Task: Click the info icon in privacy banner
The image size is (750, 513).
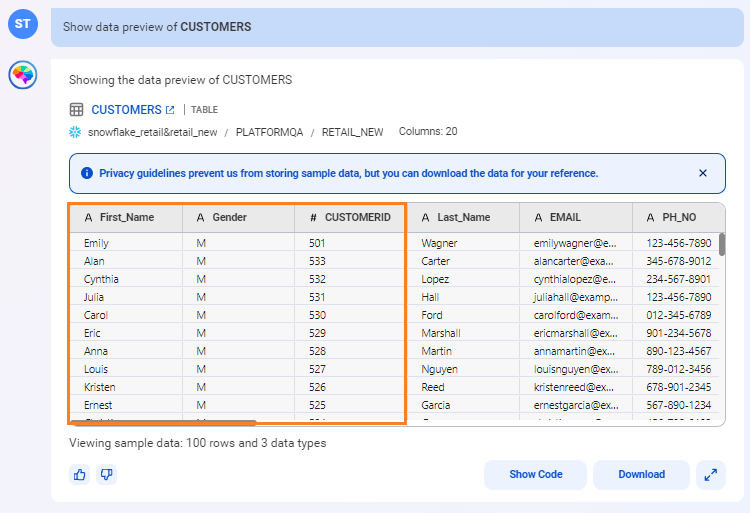Action: tap(87, 173)
